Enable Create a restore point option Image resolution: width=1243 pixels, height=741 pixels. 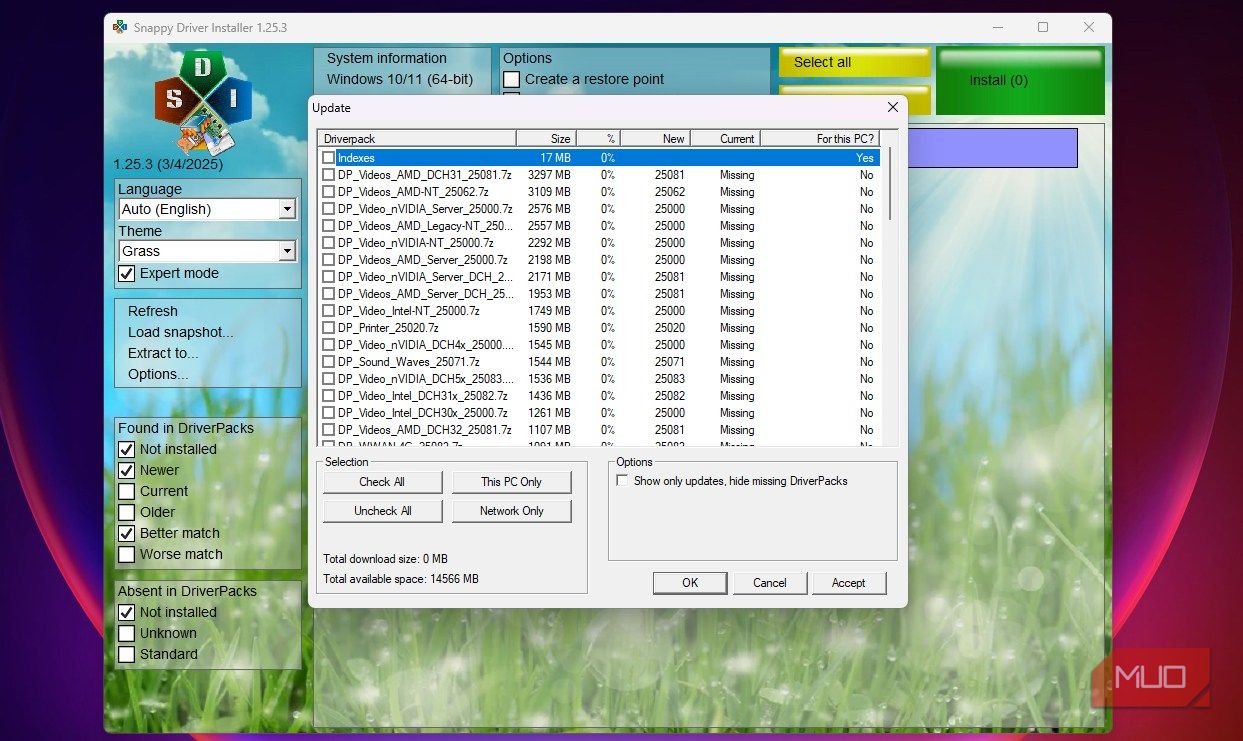[x=512, y=79]
